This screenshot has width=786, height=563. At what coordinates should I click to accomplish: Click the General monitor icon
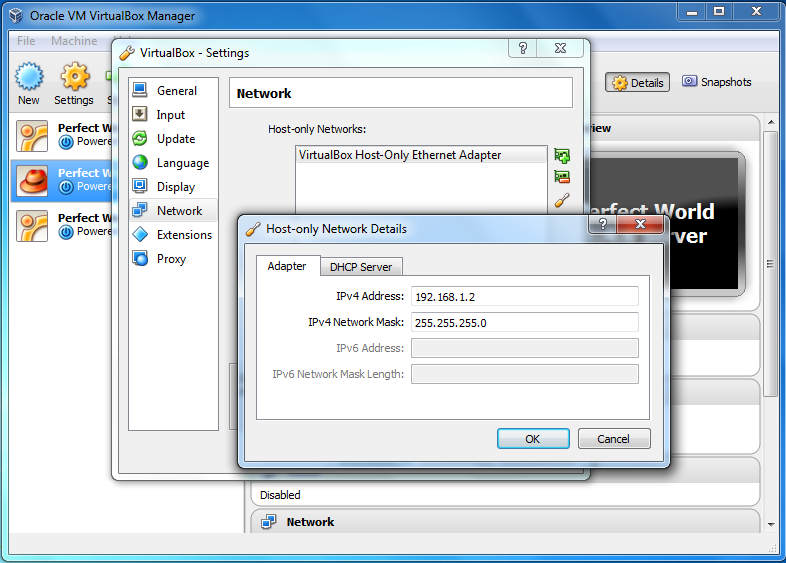pyautogui.click(x=140, y=90)
